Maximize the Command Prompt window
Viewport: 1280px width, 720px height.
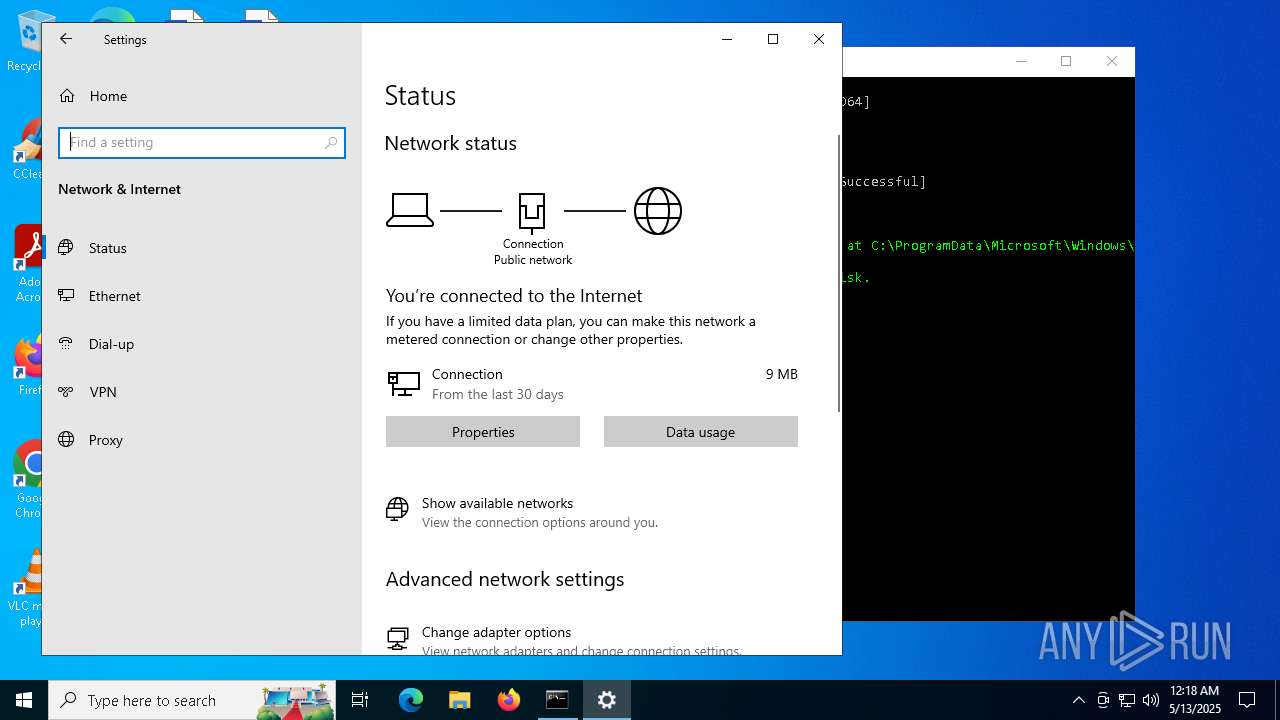click(x=1066, y=61)
